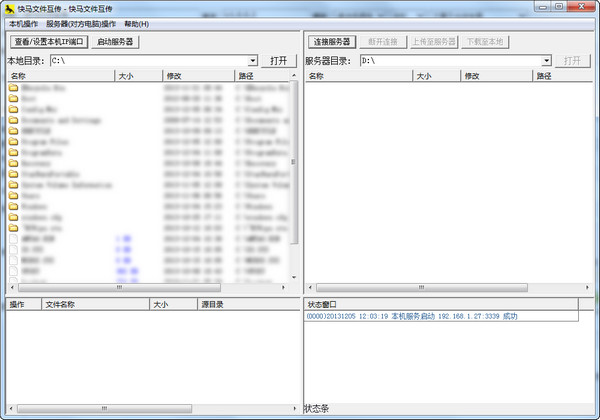Viewport: 600px width, 420px height.
Task: Select the last folder icon in local list
Action: pos(13,228)
